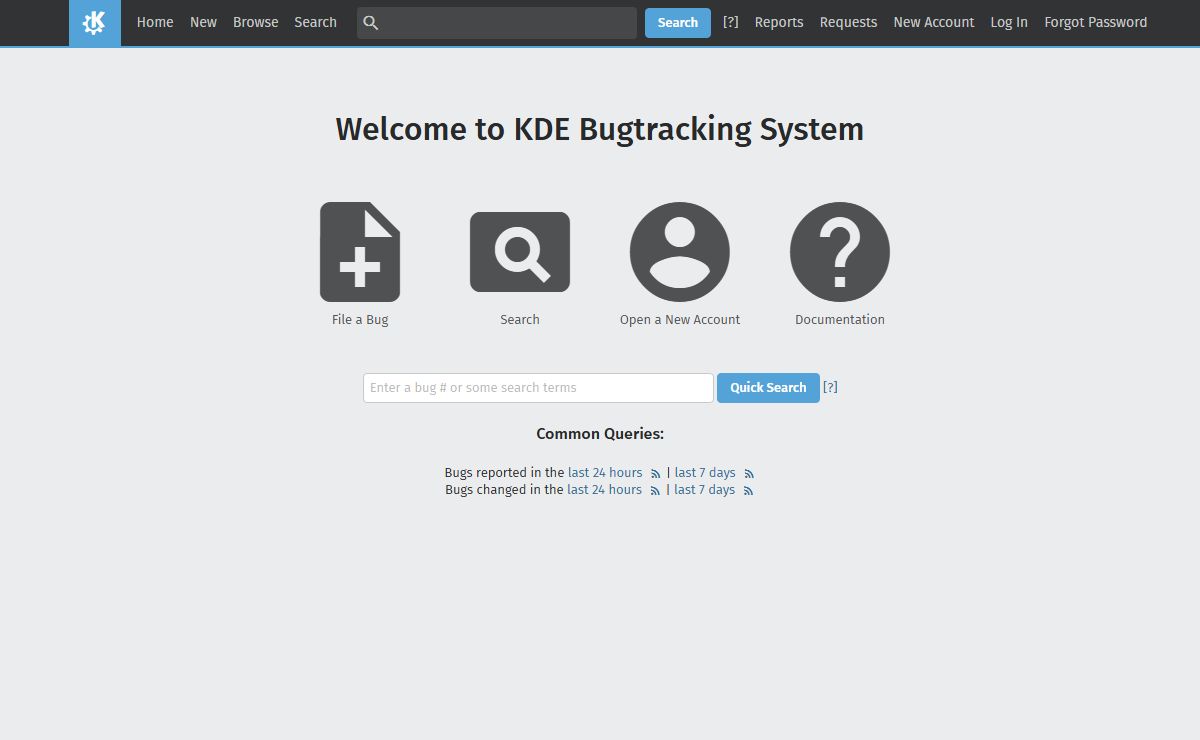Screen dimensions: 1200x740
Task: Click the Open a New Account person icon
Action: (680, 252)
